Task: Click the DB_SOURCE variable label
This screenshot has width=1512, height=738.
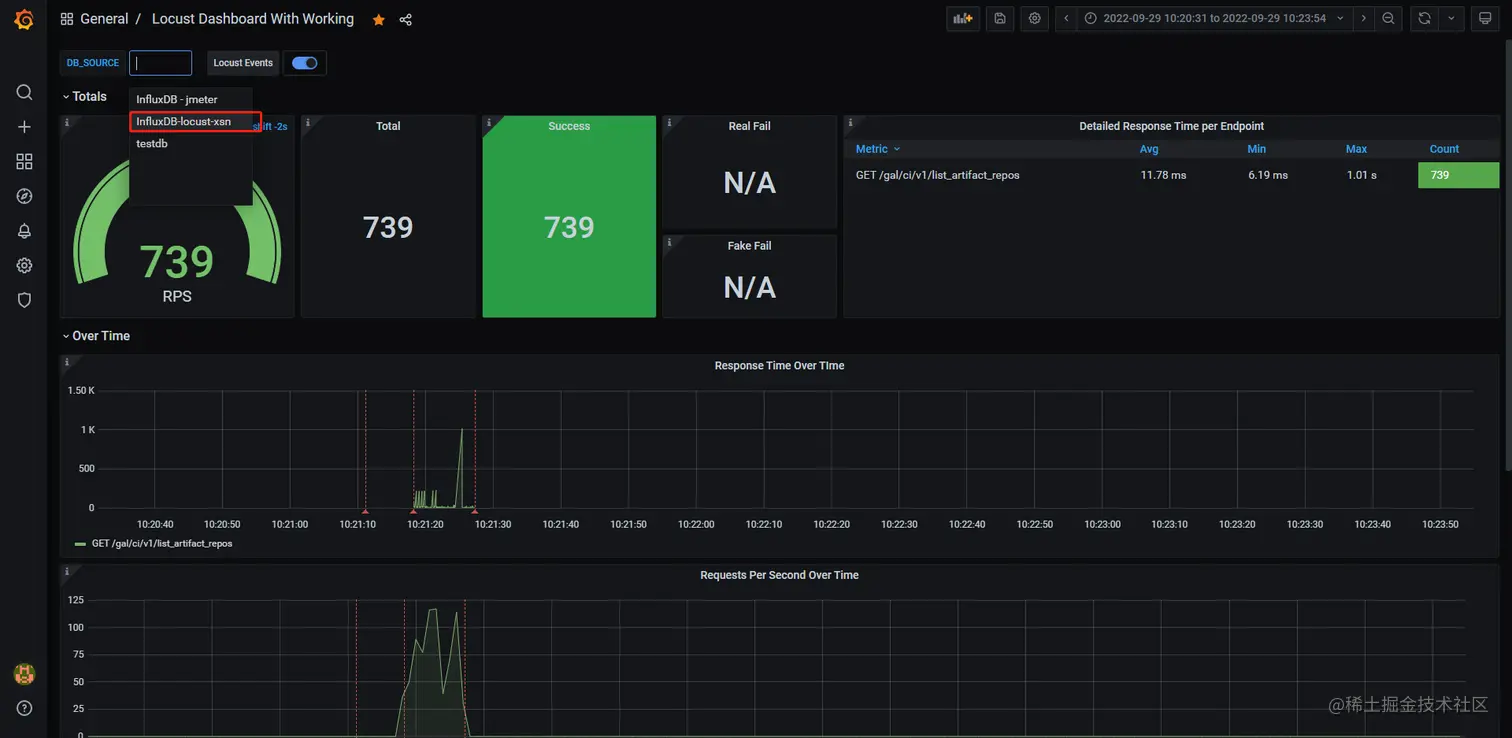Action: coord(93,63)
